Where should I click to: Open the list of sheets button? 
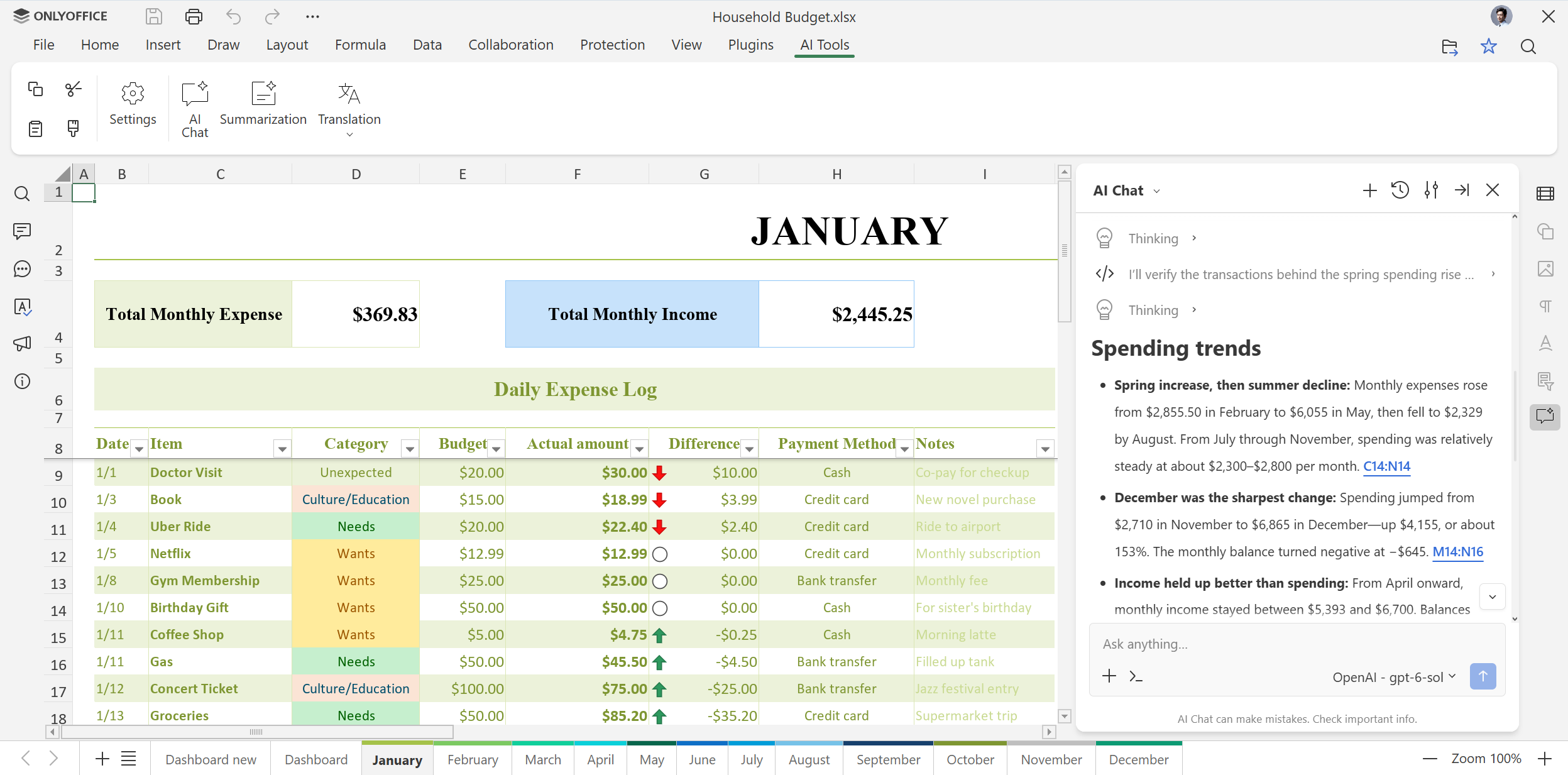[128, 759]
